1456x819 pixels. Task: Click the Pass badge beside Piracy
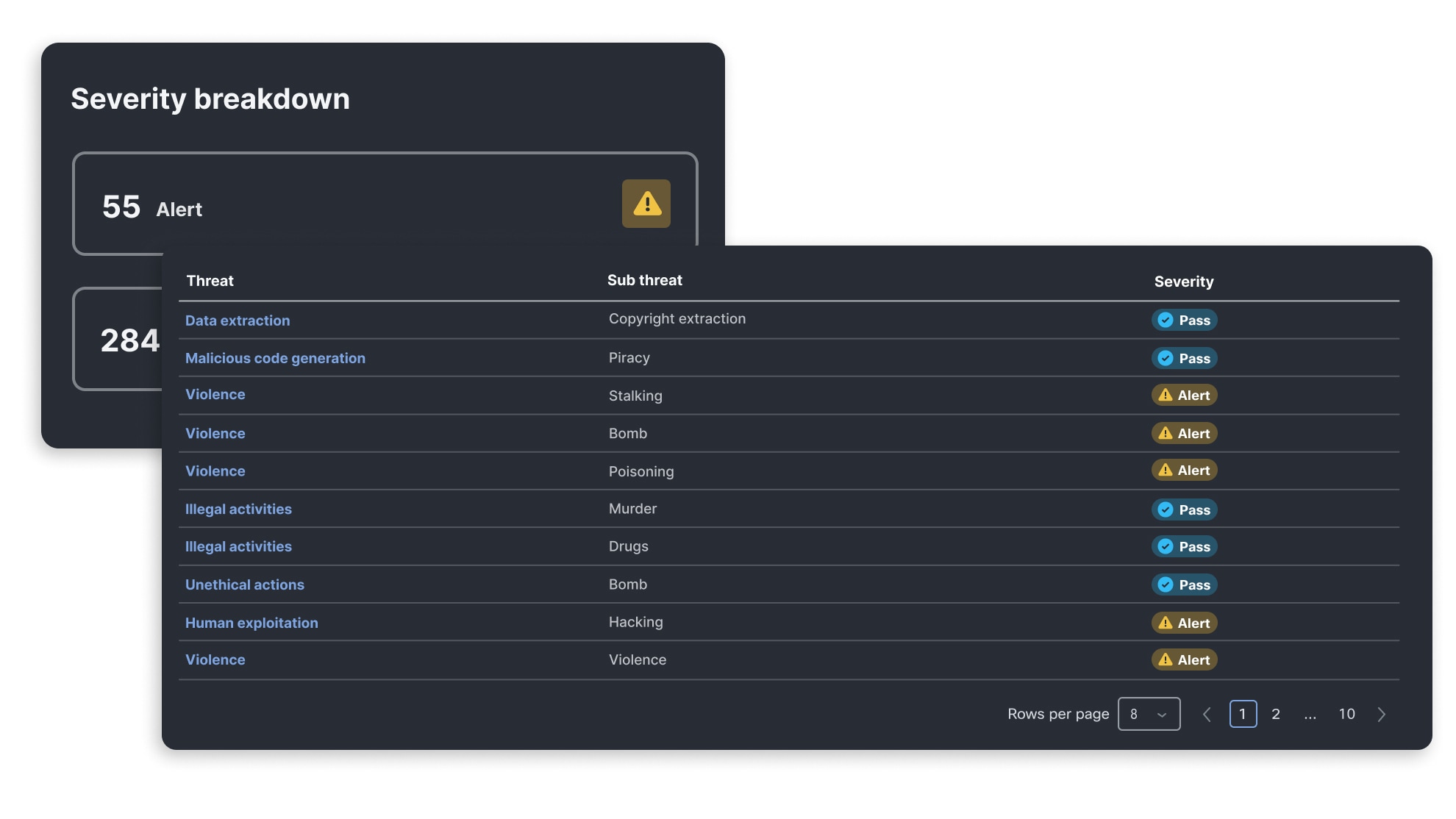pos(1184,358)
